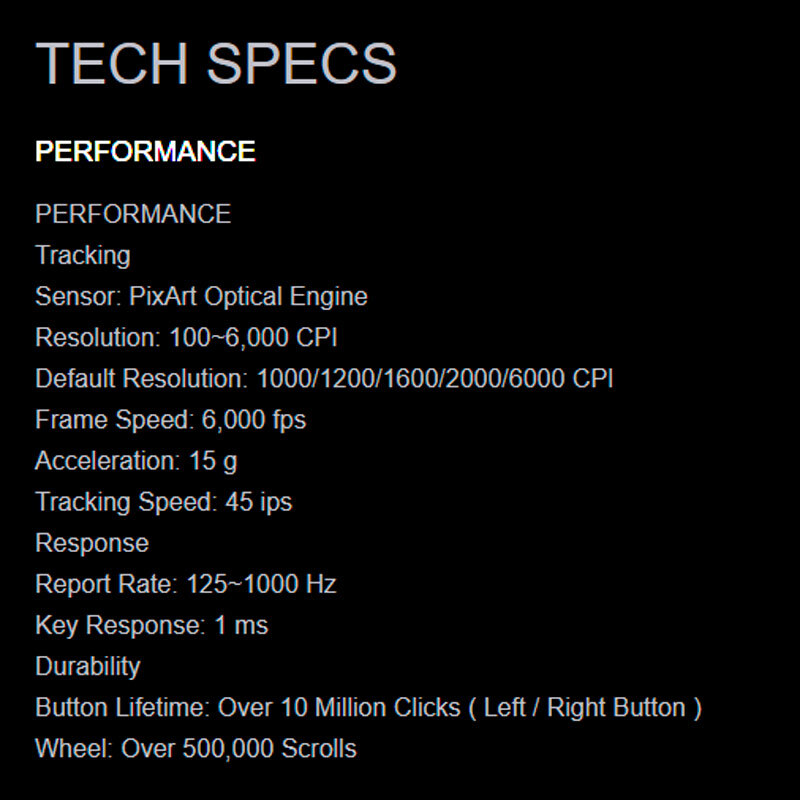Click the Button Lifetime spec line
This screenshot has width=800, height=800.
369,708
